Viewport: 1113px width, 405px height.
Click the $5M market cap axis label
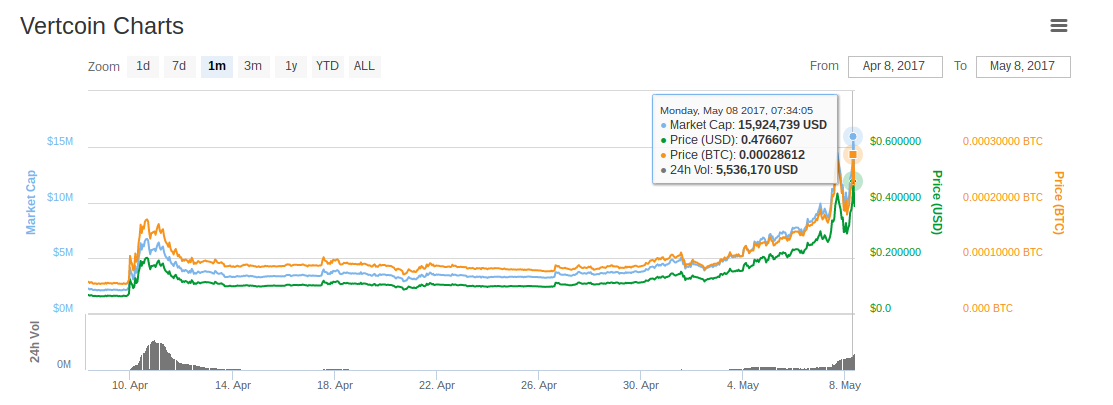[x=62, y=253]
